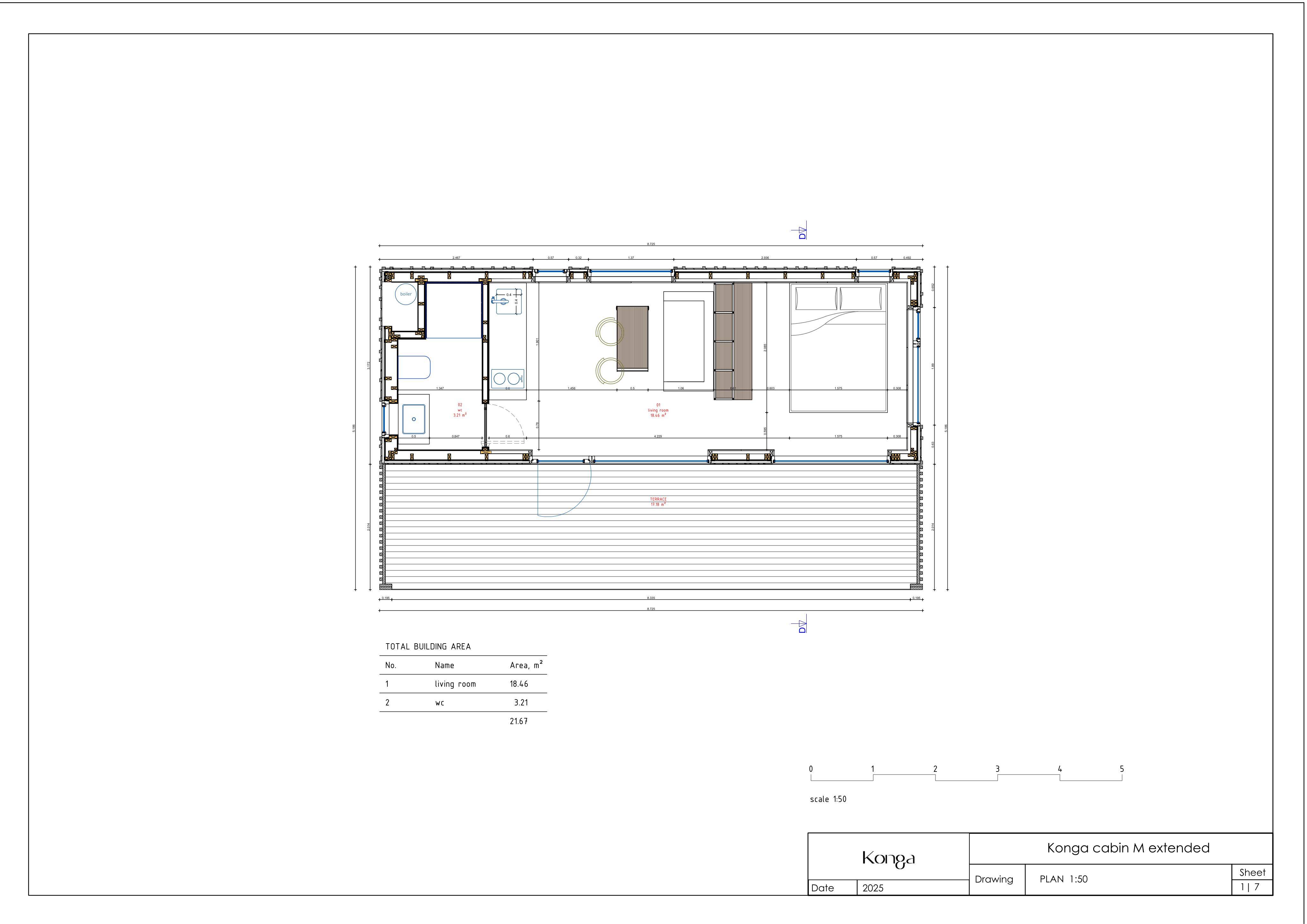This screenshot has width=1307, height=924.
Task: Select the bathroom washbasin symbol
Action: (x=414, y=419)
